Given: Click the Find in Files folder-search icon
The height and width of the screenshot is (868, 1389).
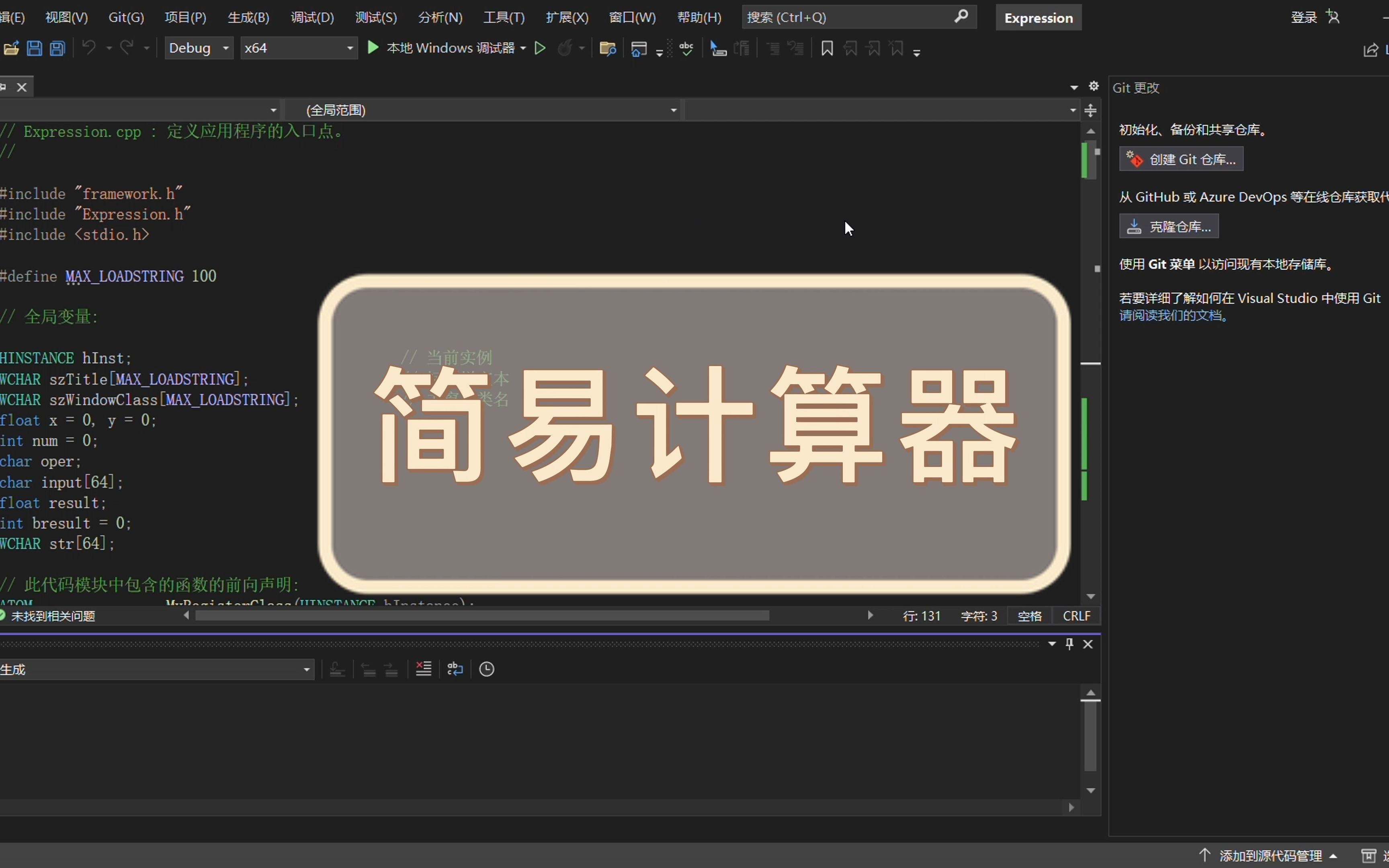Looking at the screenshot, I should pyautogui.click(x=608, y=49).
